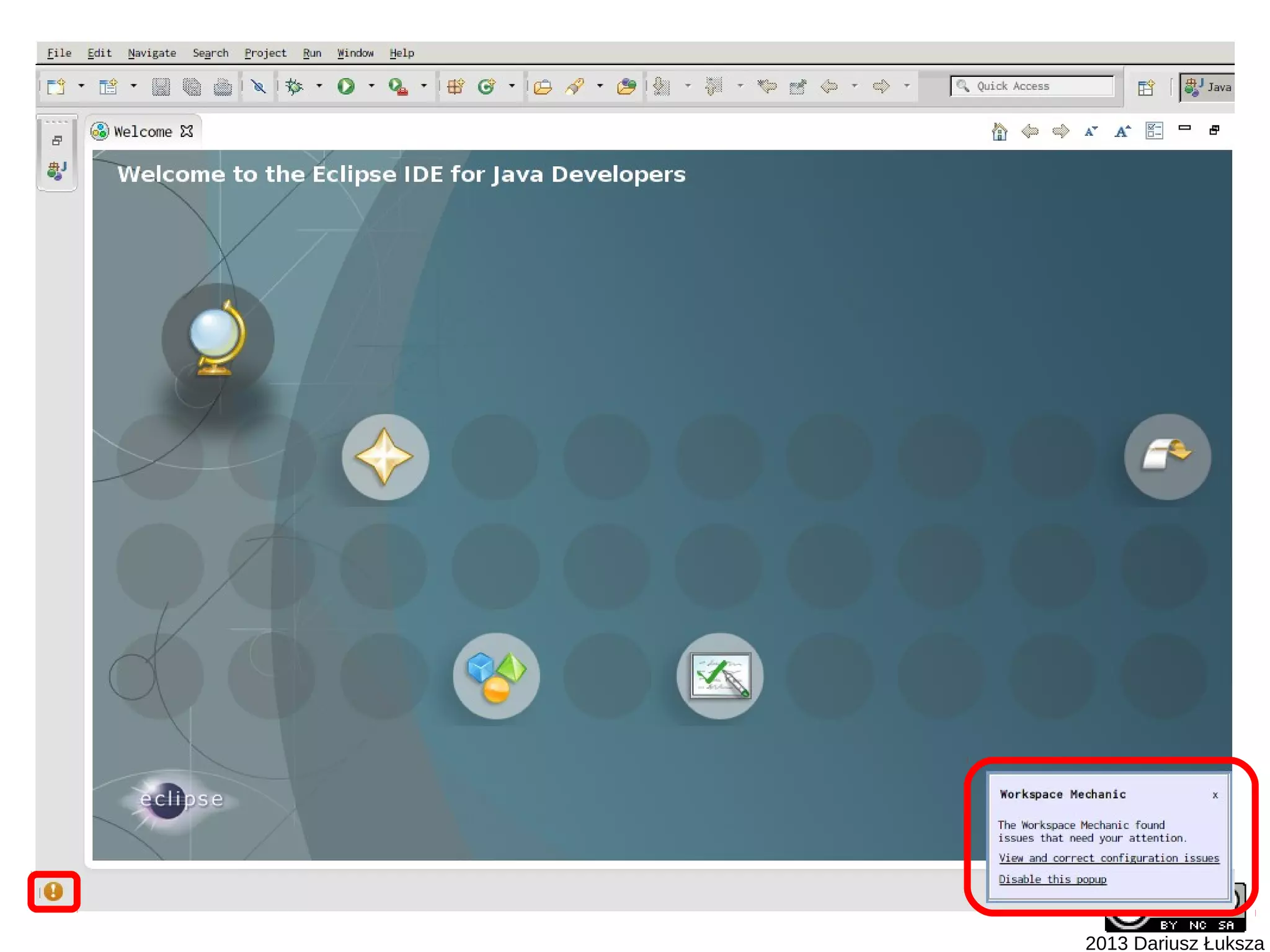Open the Samples shapes icon
The image size is (1270, 952).
[x=496, y=675]
